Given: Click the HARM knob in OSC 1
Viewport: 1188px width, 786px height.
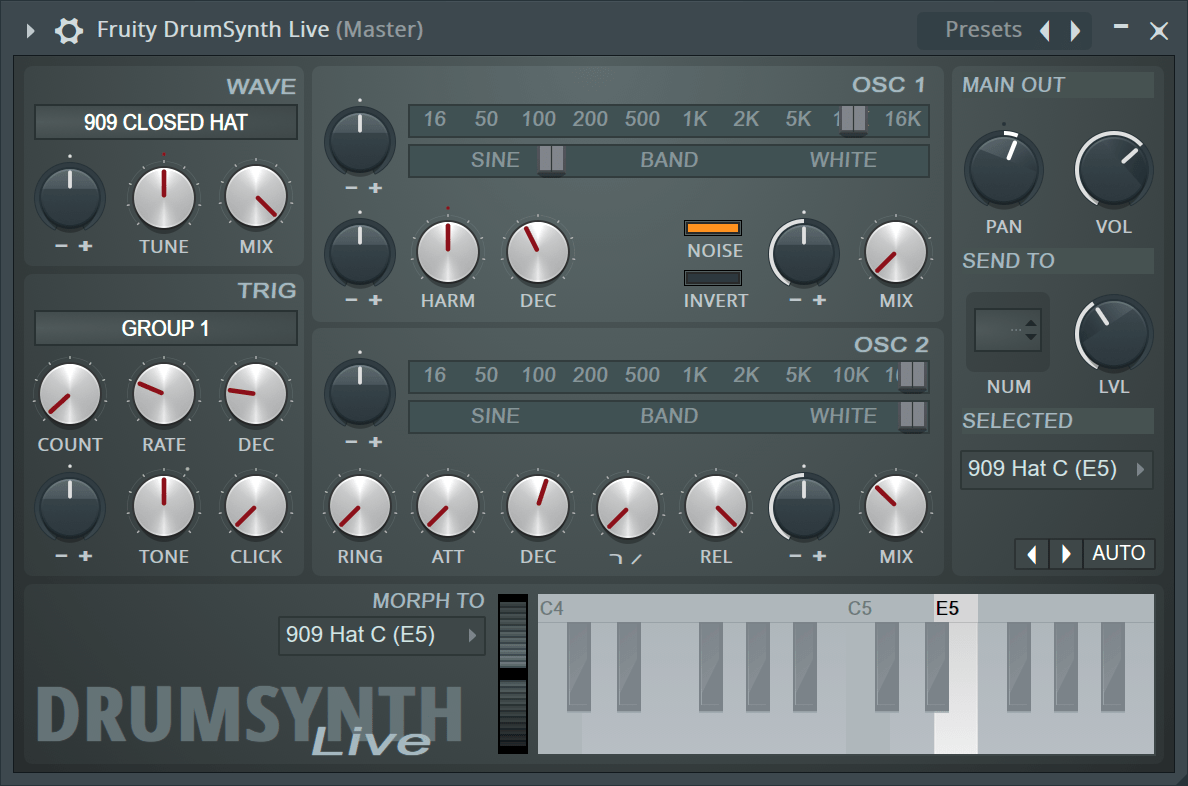Looking at the screenshot, I should 448,252.
